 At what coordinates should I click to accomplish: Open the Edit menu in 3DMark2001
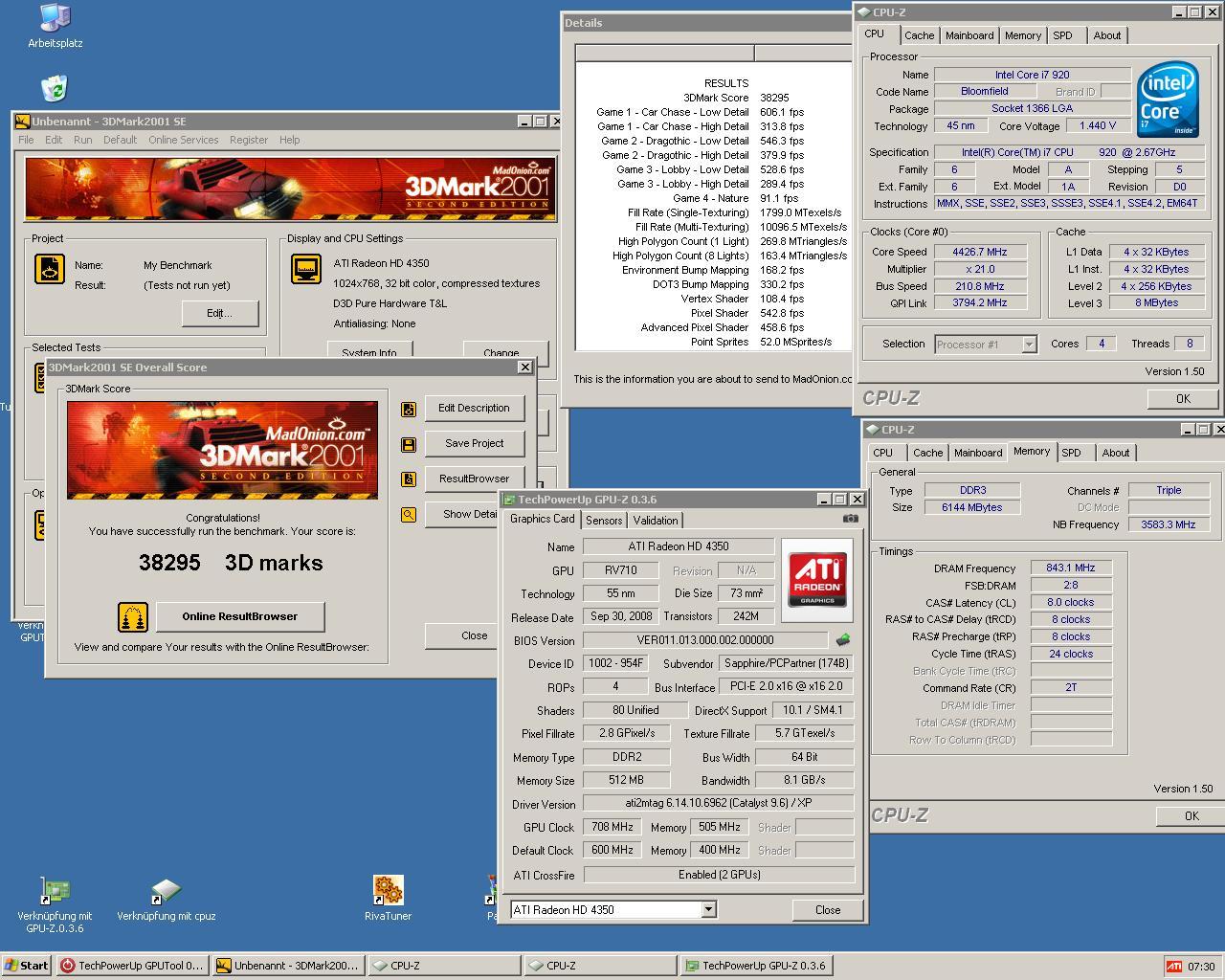click(x=54, y=140)
